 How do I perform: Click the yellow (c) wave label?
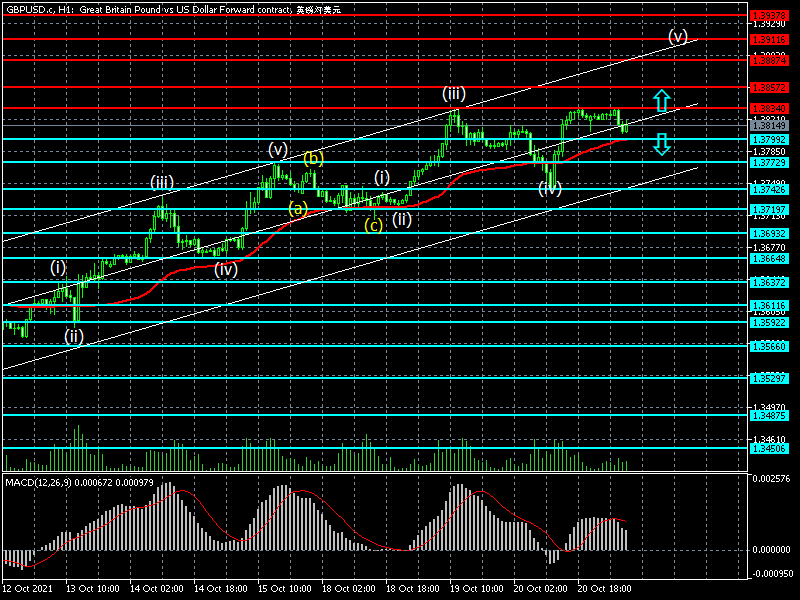[x=373, y=226]
